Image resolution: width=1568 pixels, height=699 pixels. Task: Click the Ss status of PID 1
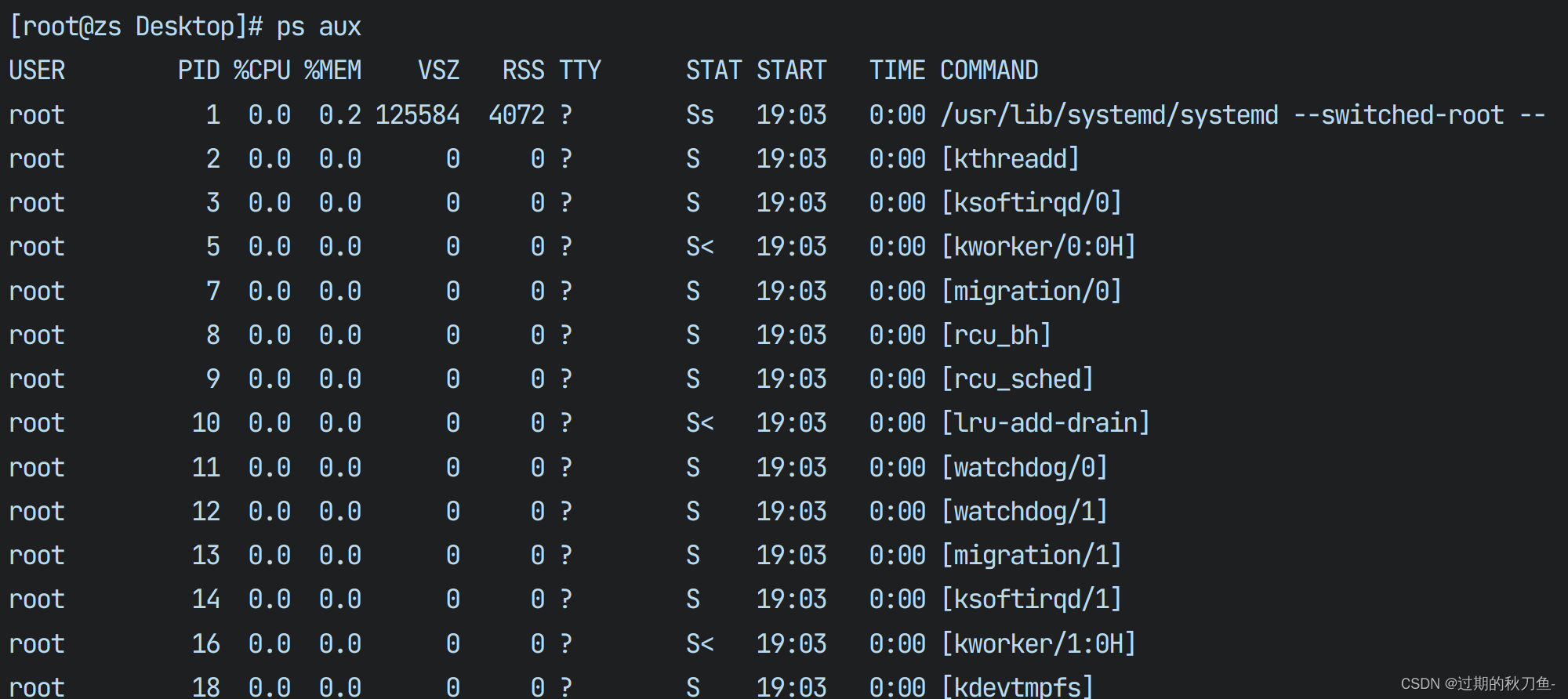(x=700, y=115)
